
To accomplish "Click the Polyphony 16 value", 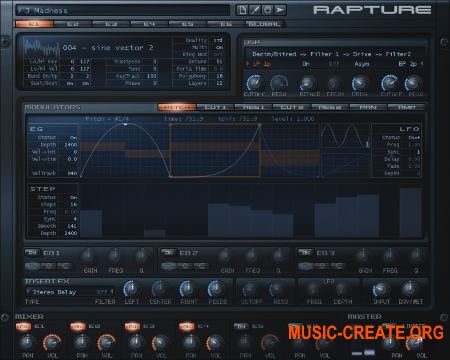I will click(219, 76).
